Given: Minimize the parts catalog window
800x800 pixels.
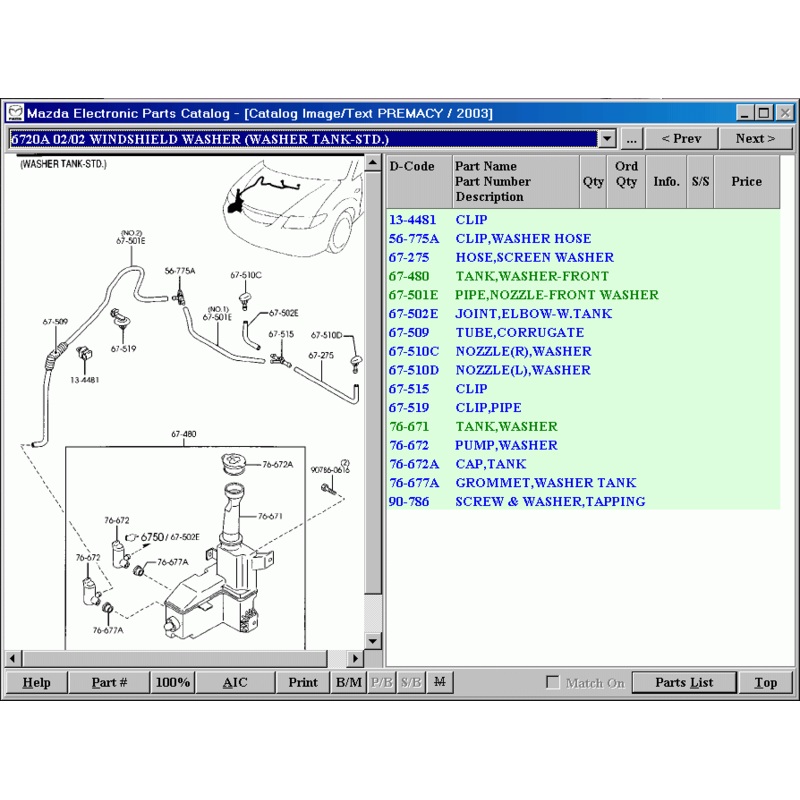Looking at the screenshot, I should 744,113.
